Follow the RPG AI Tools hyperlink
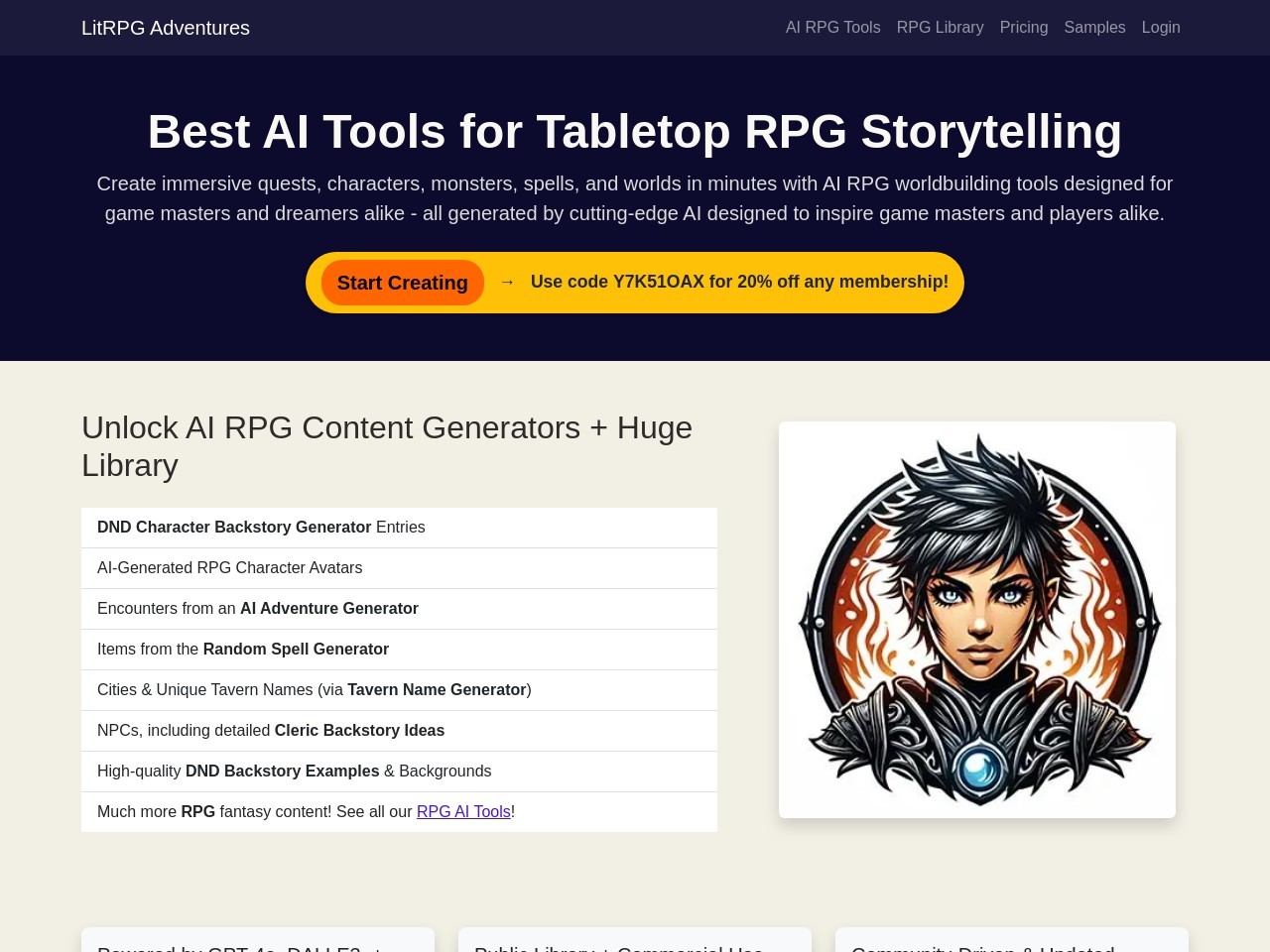 coord(463,811)
